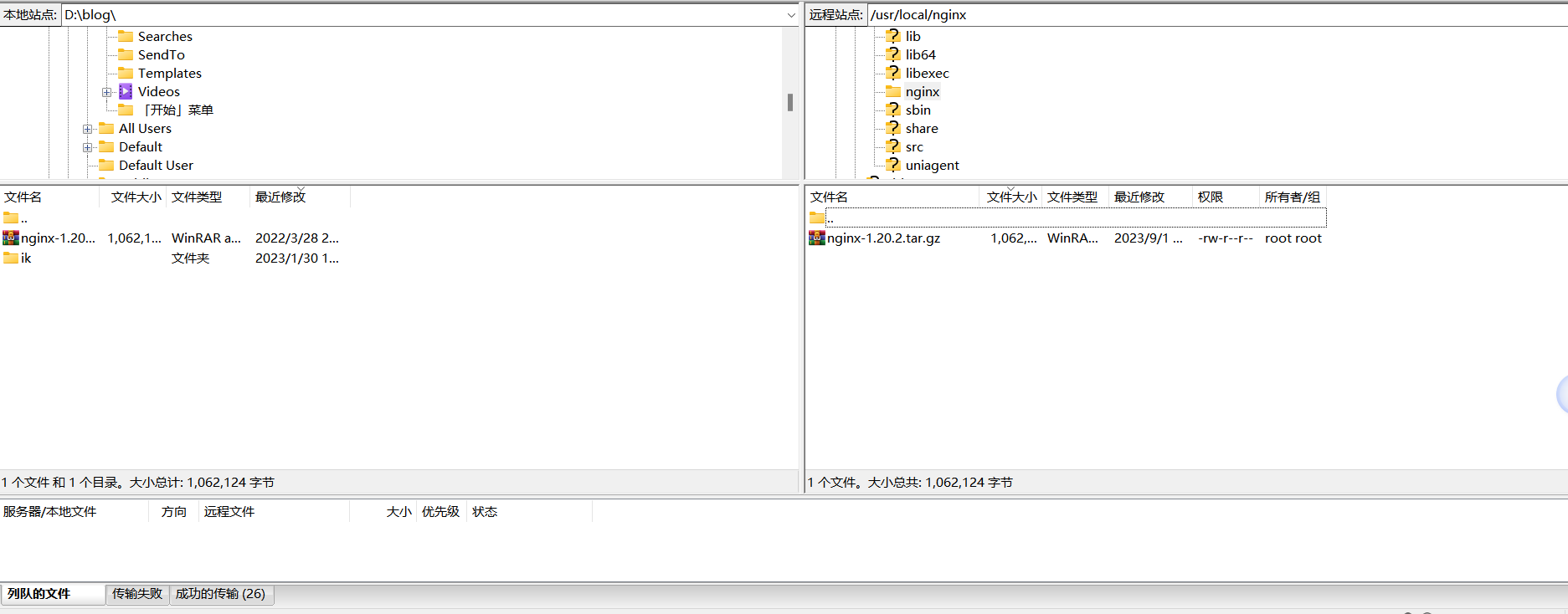Click 大小 queue column header

click(x=383, y=512)
